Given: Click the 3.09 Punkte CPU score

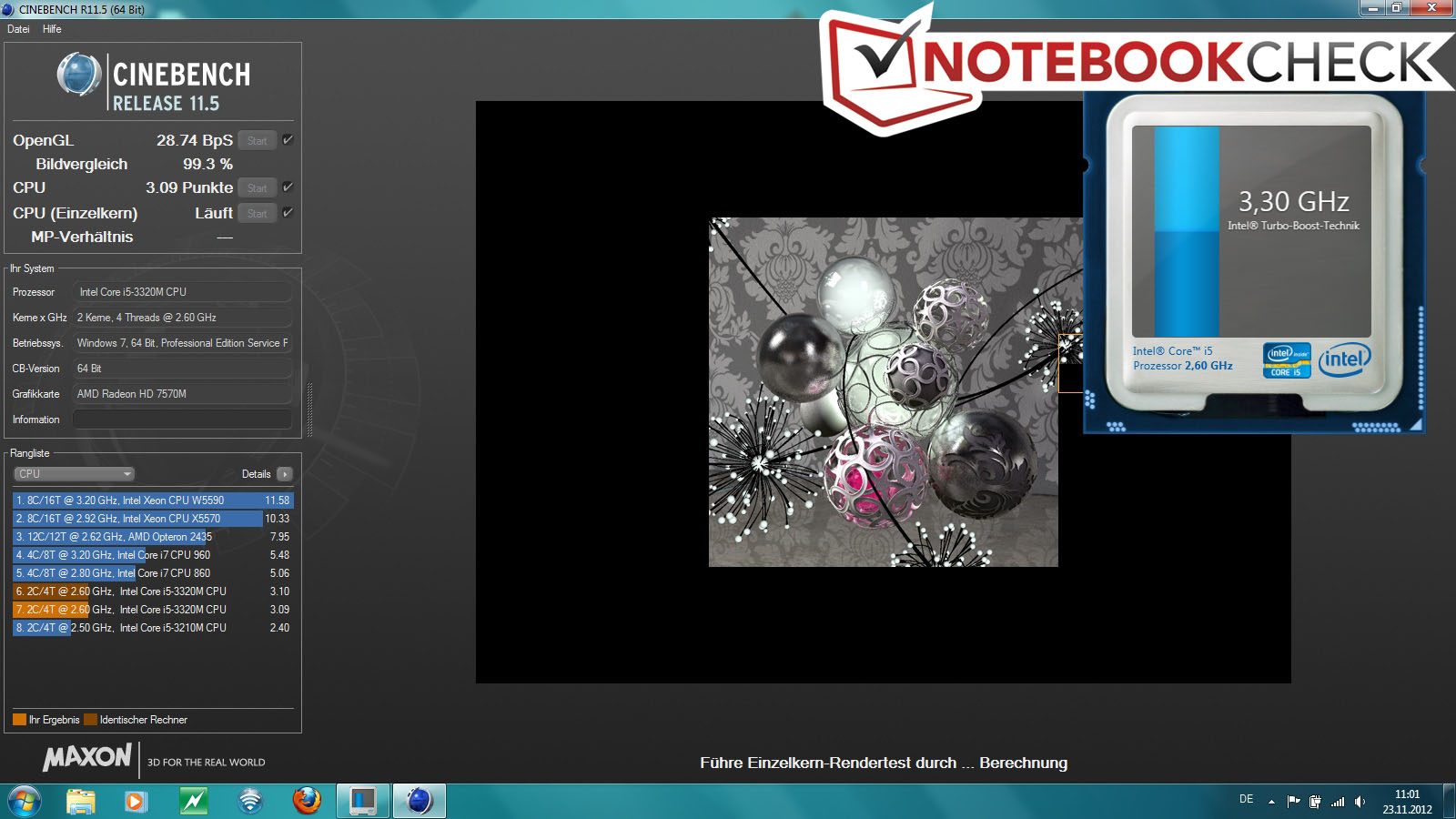Looking at the screenshot, I should click(x=189, y=187).
